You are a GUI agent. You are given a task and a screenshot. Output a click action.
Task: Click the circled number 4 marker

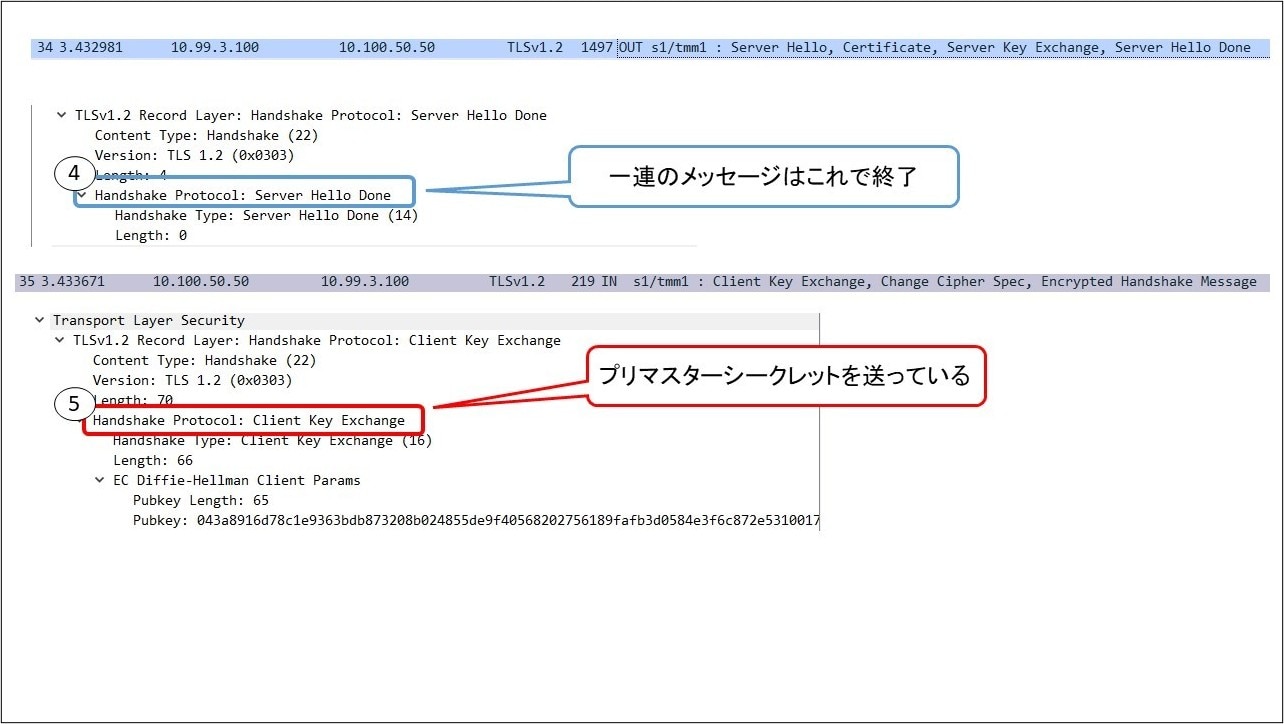click(74, 173)
